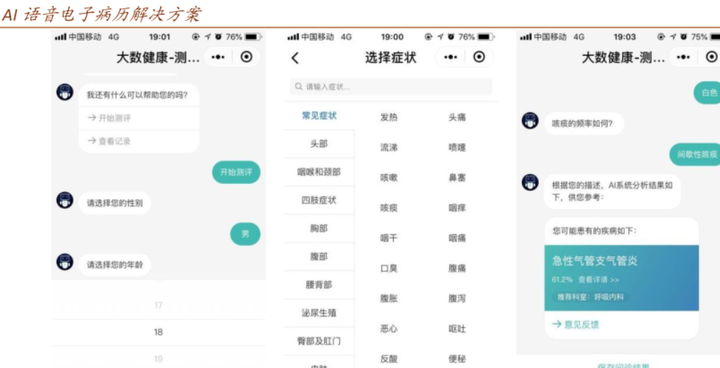Choose the 胸部 category
This screenshot has width=720, height=368.
pyautogui.click(x=319, y=228)
